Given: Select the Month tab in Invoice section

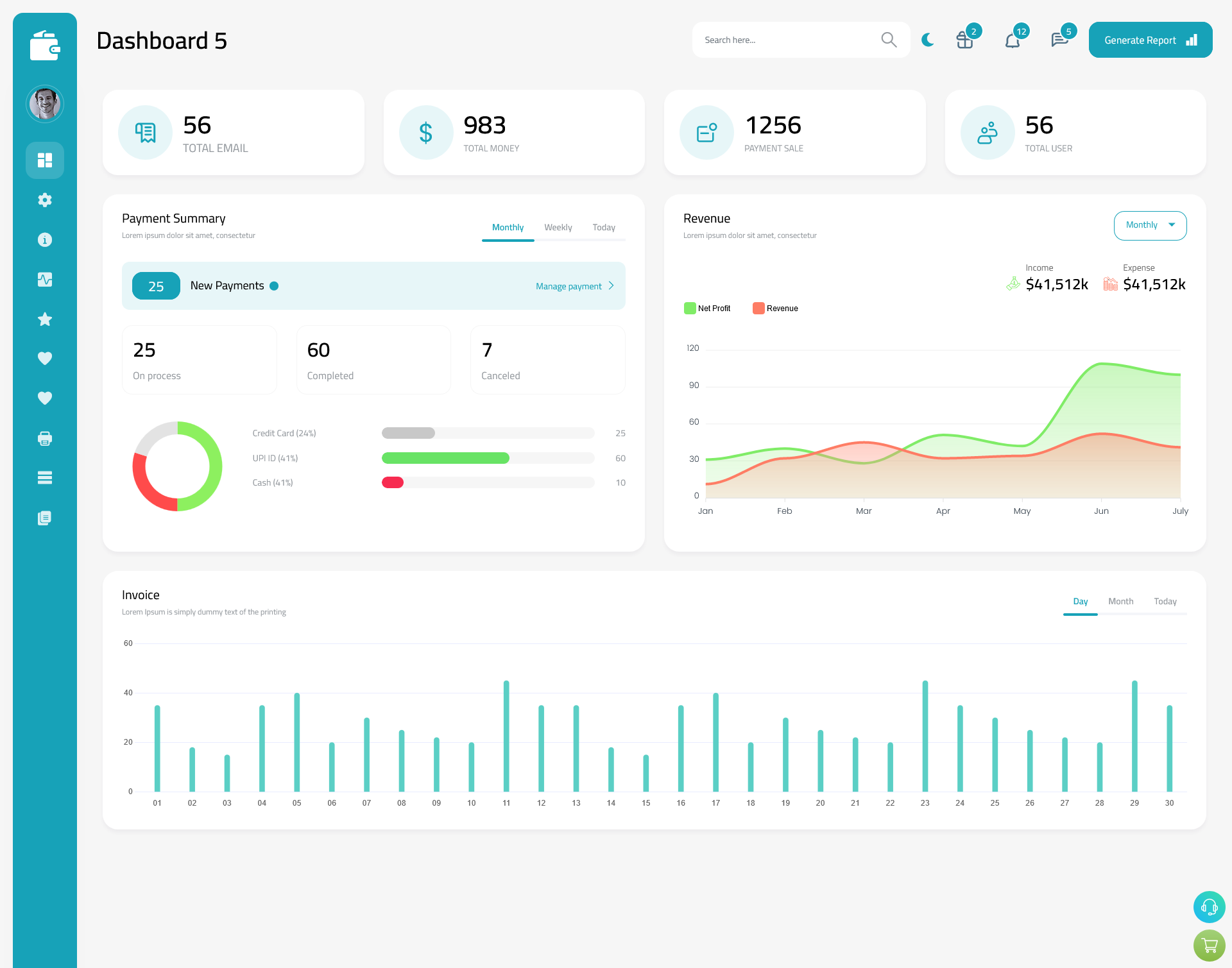Looking at the screenshot, I should (1120, 601).
